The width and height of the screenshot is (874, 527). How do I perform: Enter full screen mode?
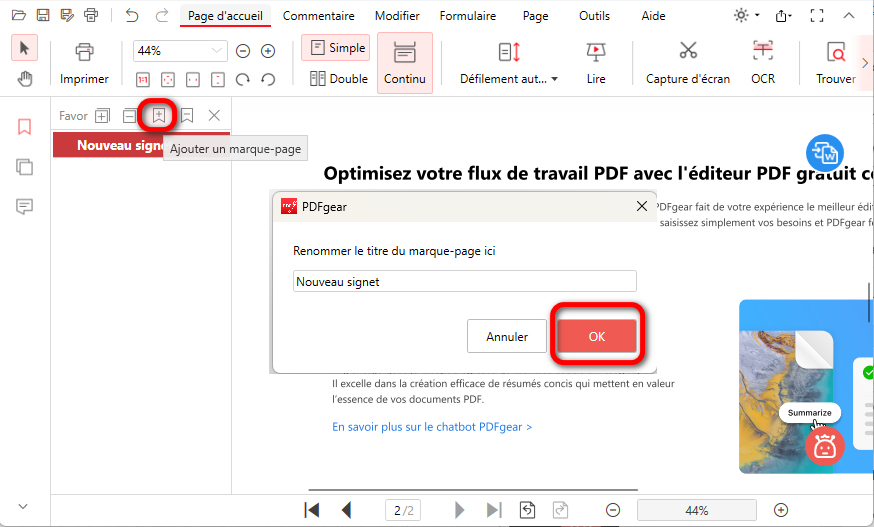[x=817, y=16]
